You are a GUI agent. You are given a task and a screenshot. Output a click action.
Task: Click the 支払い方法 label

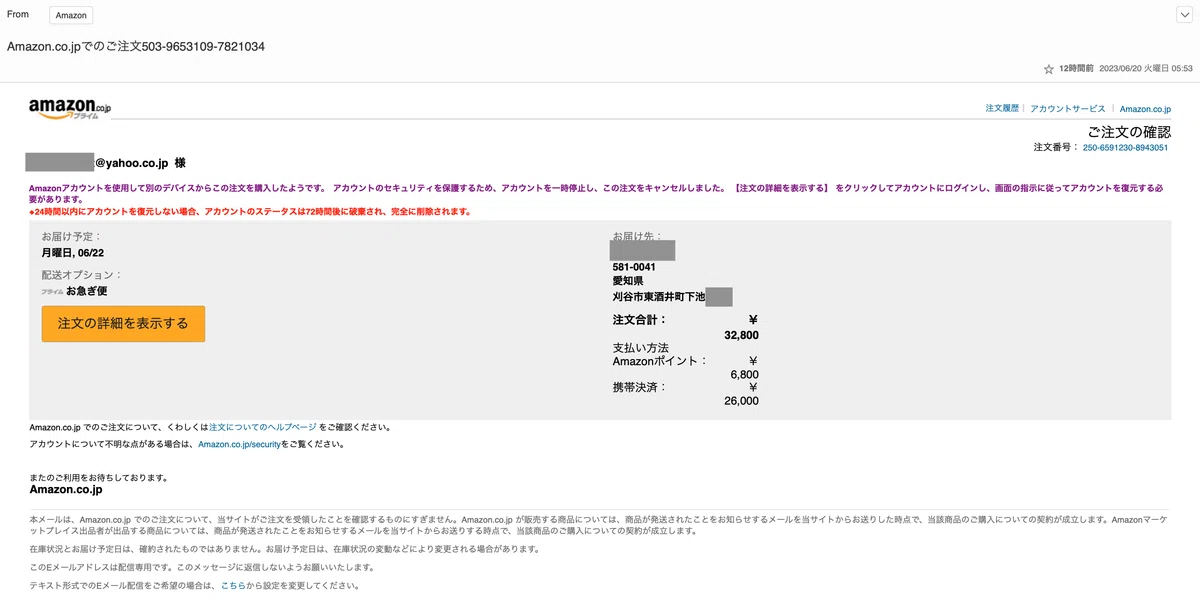click(x=641, y=348)
